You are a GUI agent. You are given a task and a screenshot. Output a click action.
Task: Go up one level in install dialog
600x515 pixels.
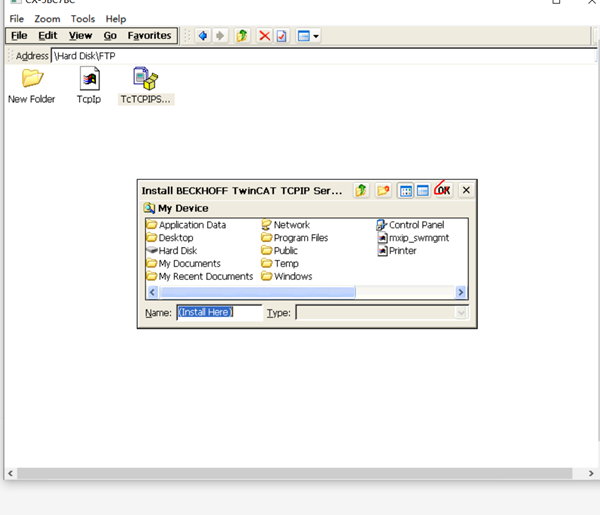tap(361, 190)
